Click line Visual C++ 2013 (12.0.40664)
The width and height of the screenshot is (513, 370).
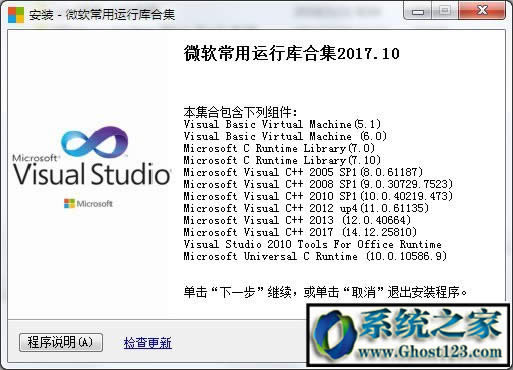[x=297, y=220]
